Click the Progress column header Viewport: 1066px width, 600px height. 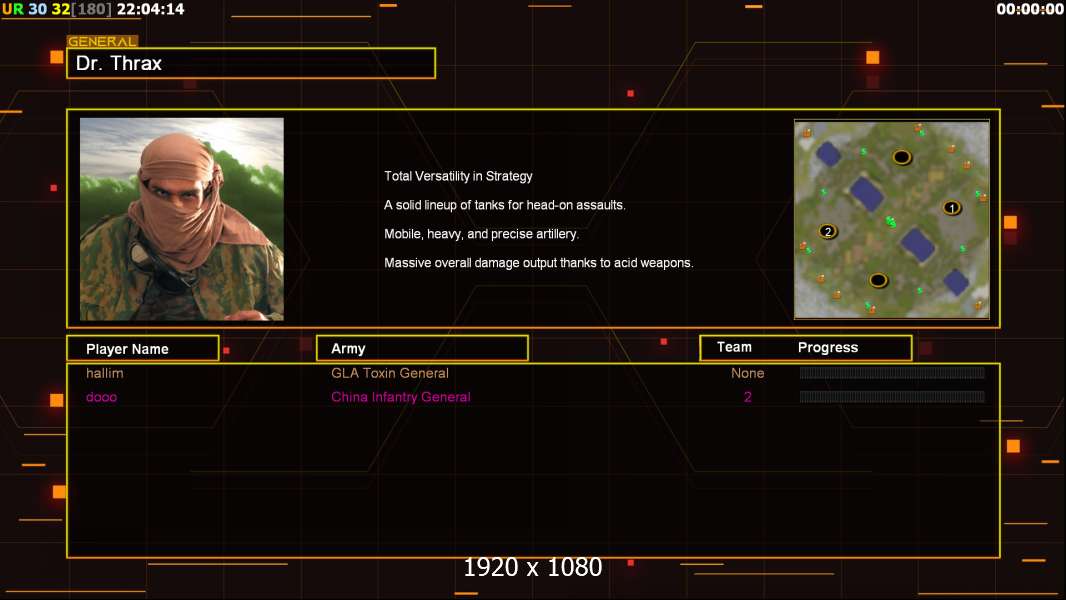pos(827,348)
